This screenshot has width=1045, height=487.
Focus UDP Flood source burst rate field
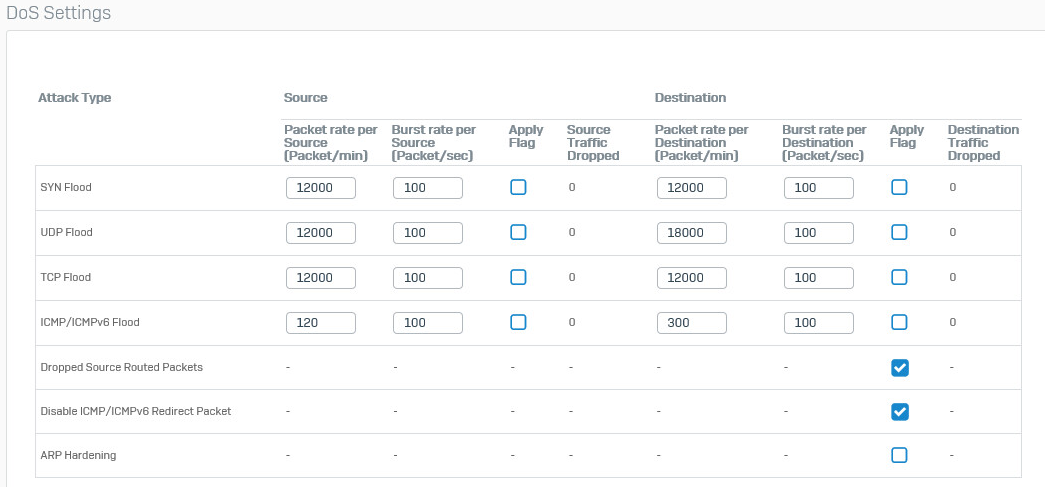[x=428, y=233]
